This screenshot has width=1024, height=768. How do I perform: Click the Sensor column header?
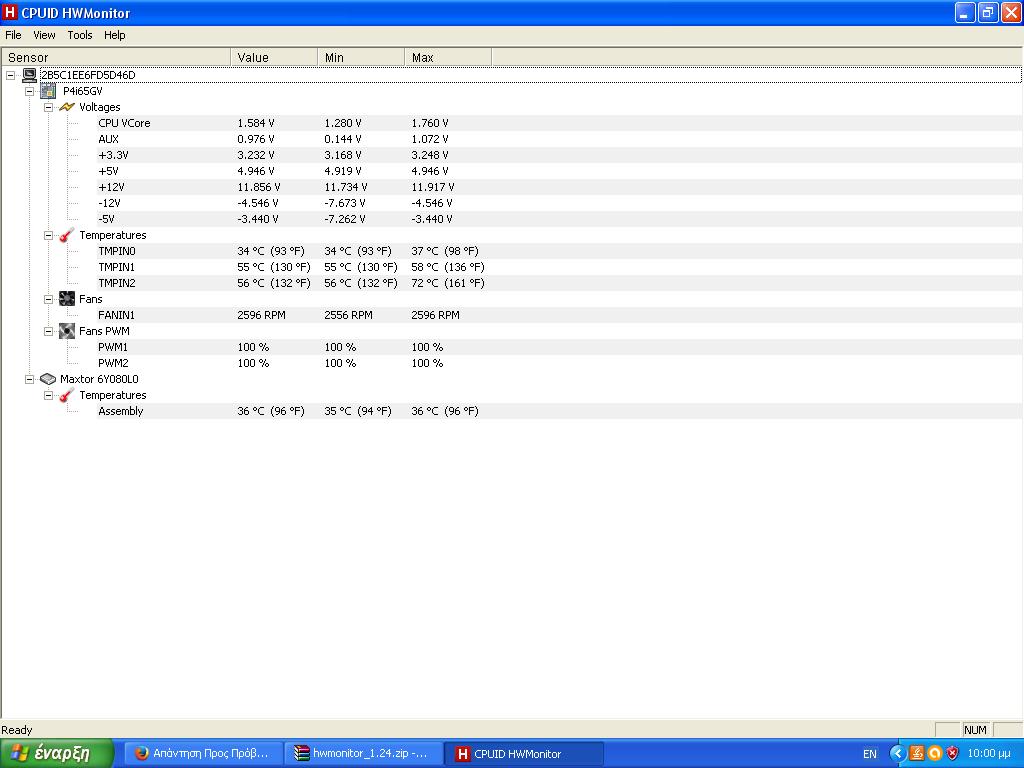(x=116, y=57)
